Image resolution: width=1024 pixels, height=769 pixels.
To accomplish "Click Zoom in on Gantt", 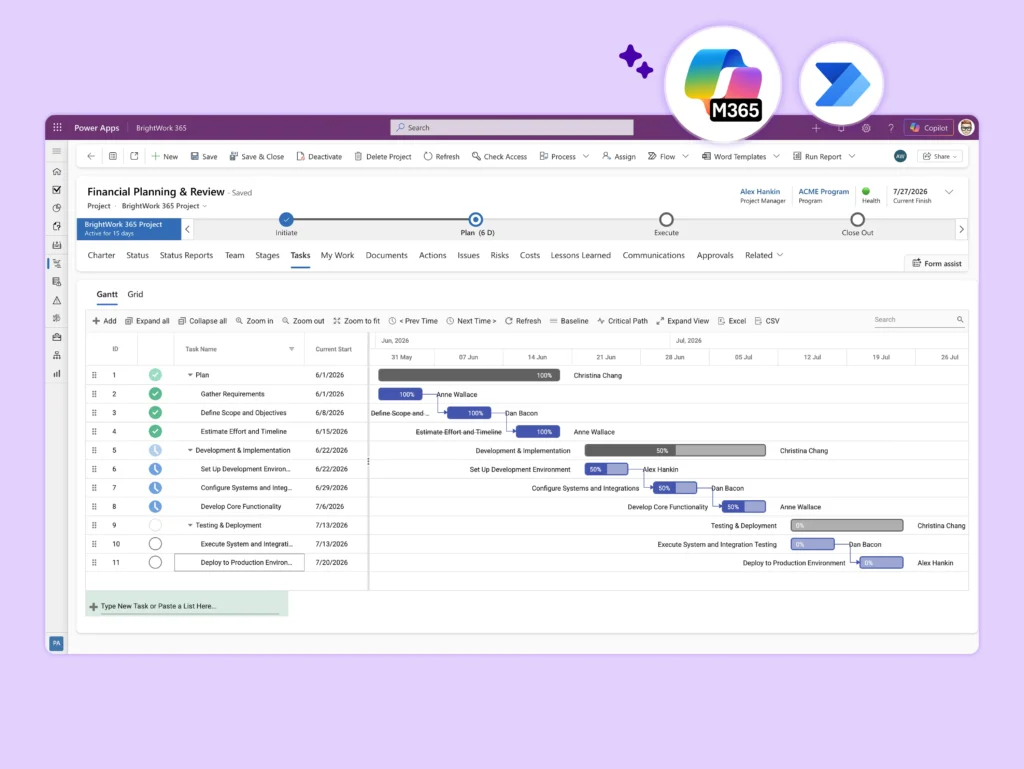I will point(254,321).
